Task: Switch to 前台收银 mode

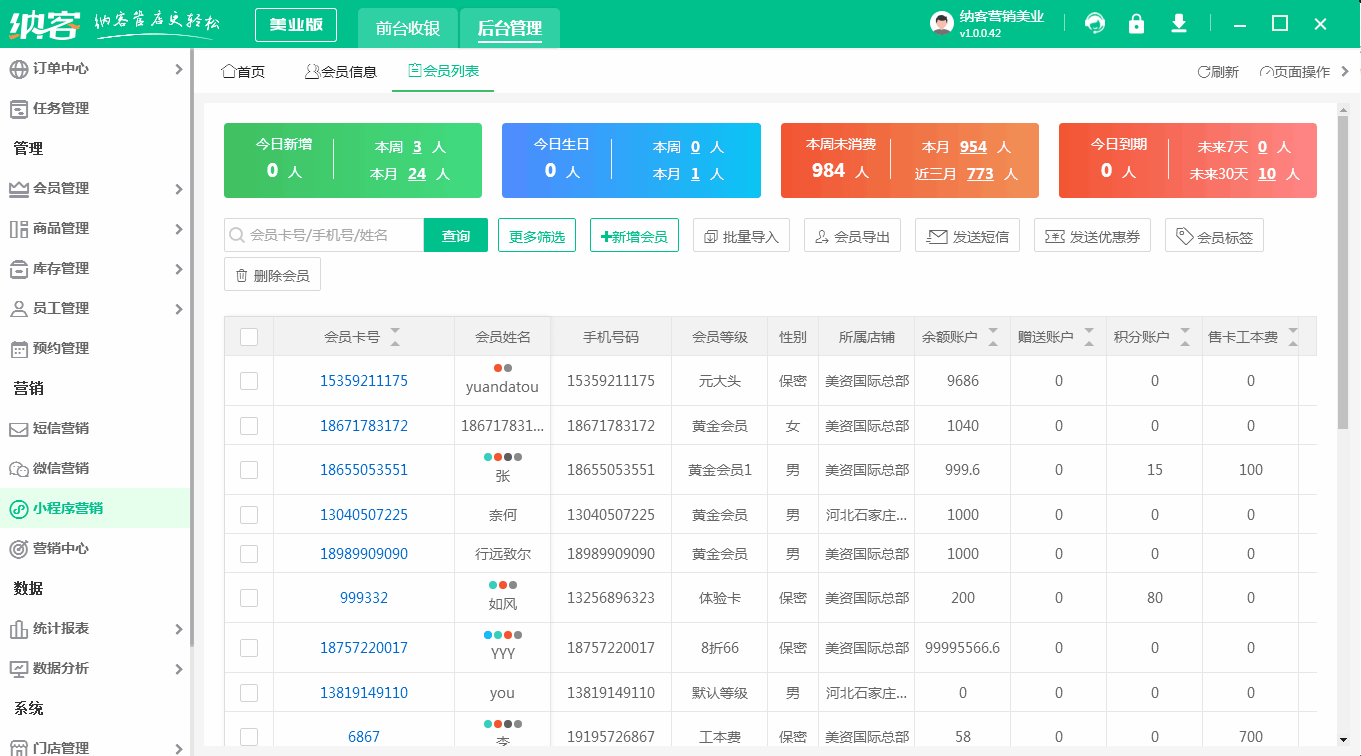Action: (408, 29)
